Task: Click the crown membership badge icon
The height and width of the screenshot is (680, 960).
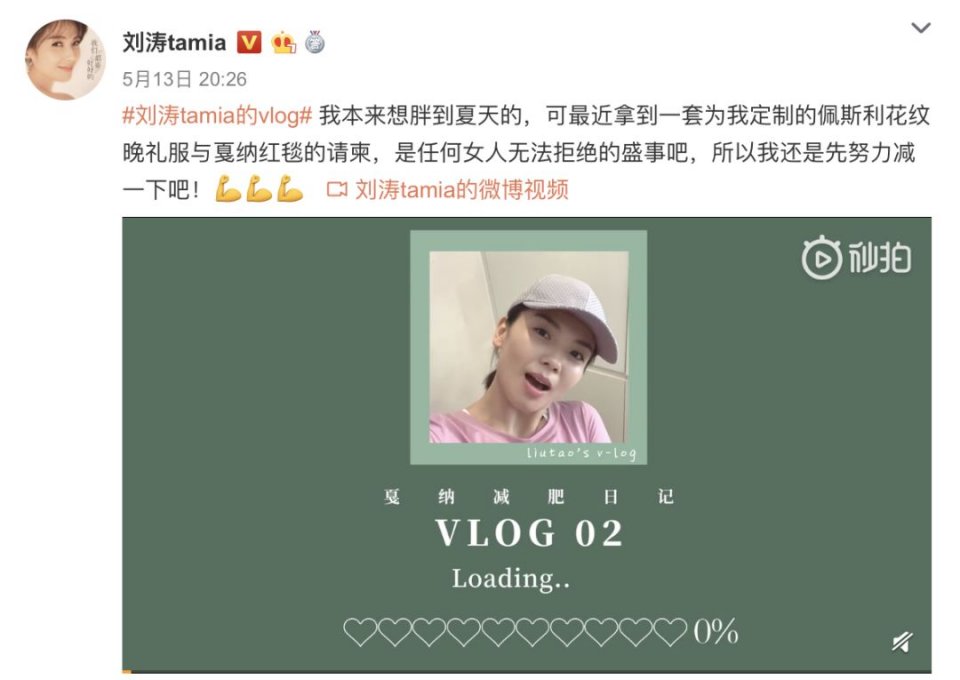Action: tap(283, 42)
